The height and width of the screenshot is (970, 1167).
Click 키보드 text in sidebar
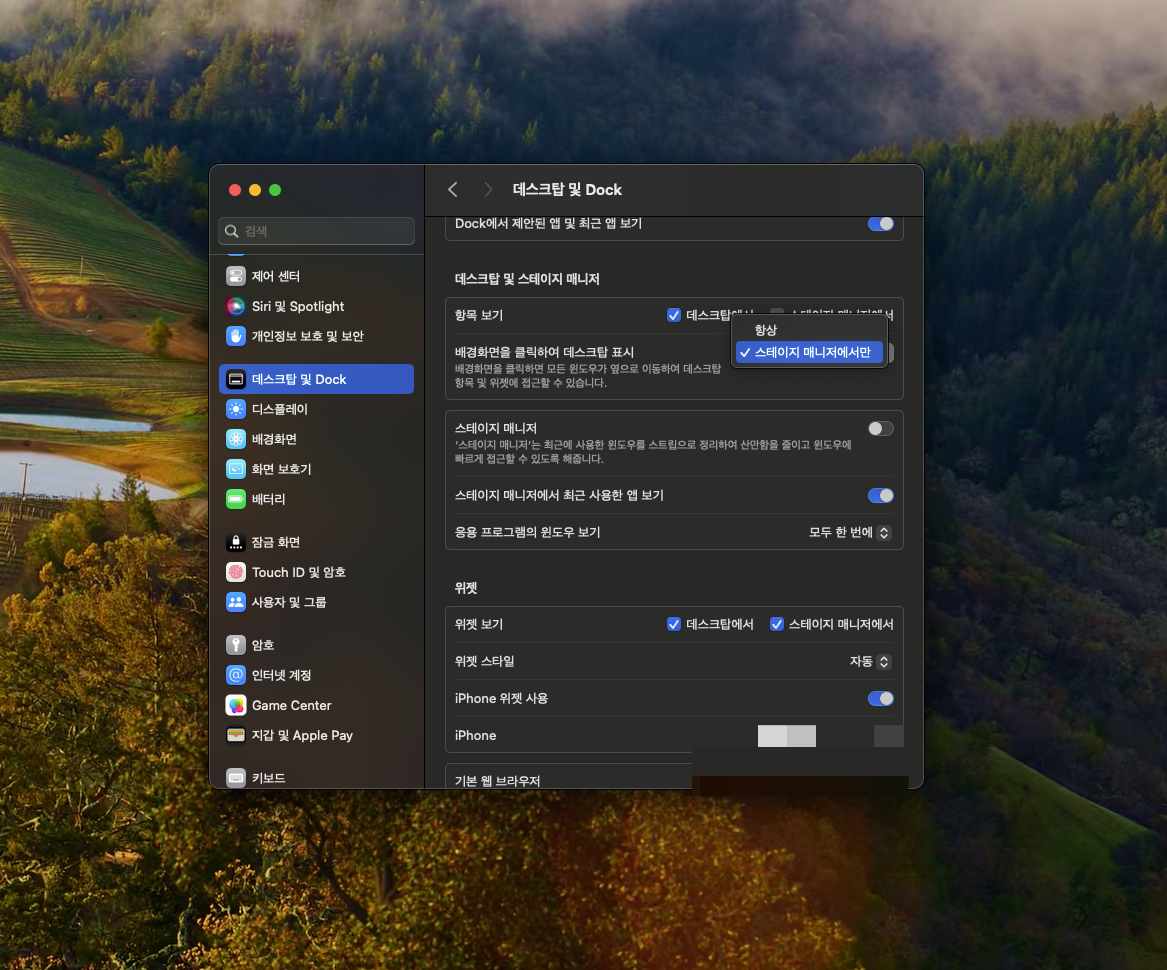click(268, 778)
